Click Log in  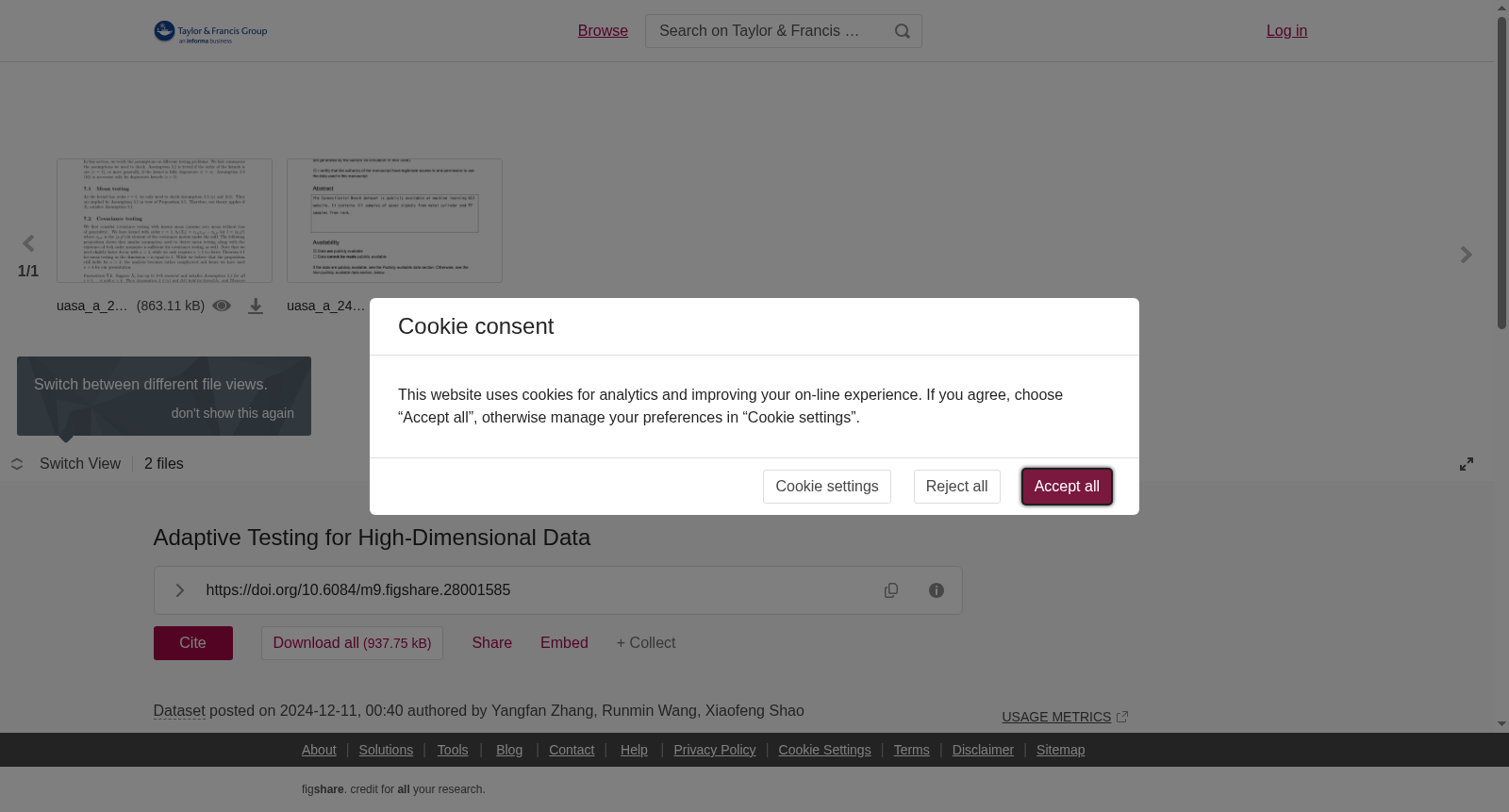[1286, 31]
